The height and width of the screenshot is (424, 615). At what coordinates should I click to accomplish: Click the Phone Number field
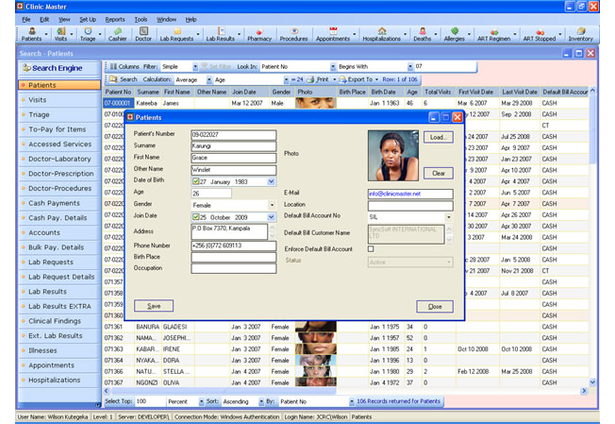click(x=233, y=246)
